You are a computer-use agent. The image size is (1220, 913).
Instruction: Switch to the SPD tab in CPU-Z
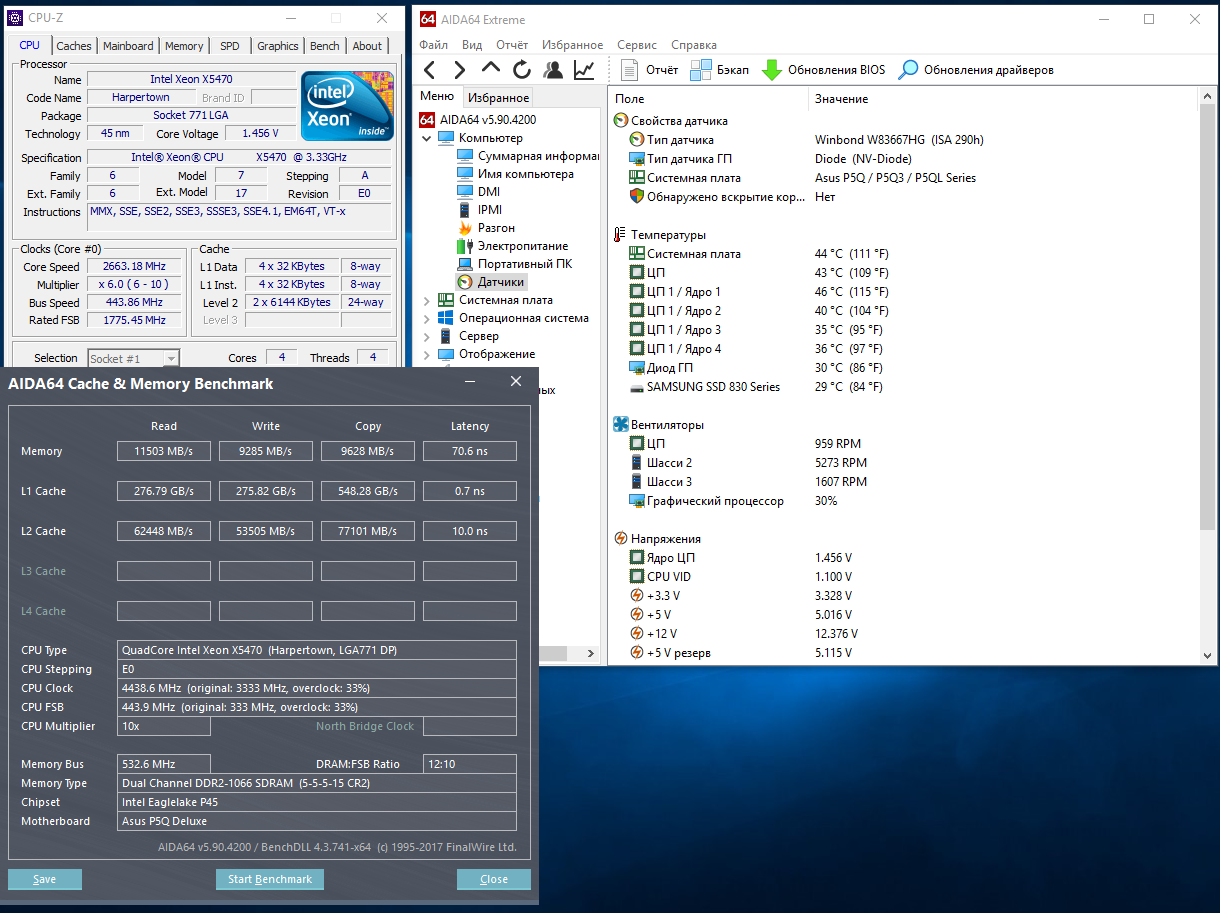(x=230, y=46)
